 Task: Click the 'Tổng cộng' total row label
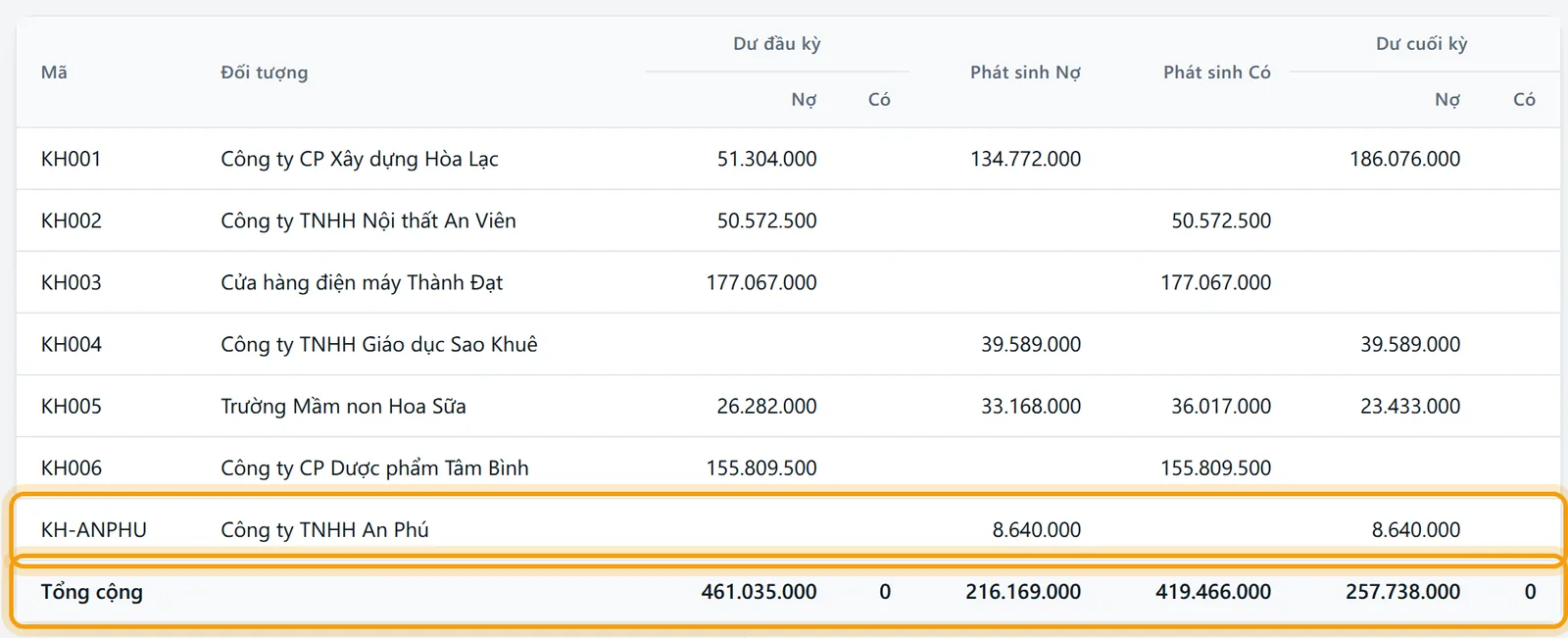pyautogui.click(x=92, y=592)
